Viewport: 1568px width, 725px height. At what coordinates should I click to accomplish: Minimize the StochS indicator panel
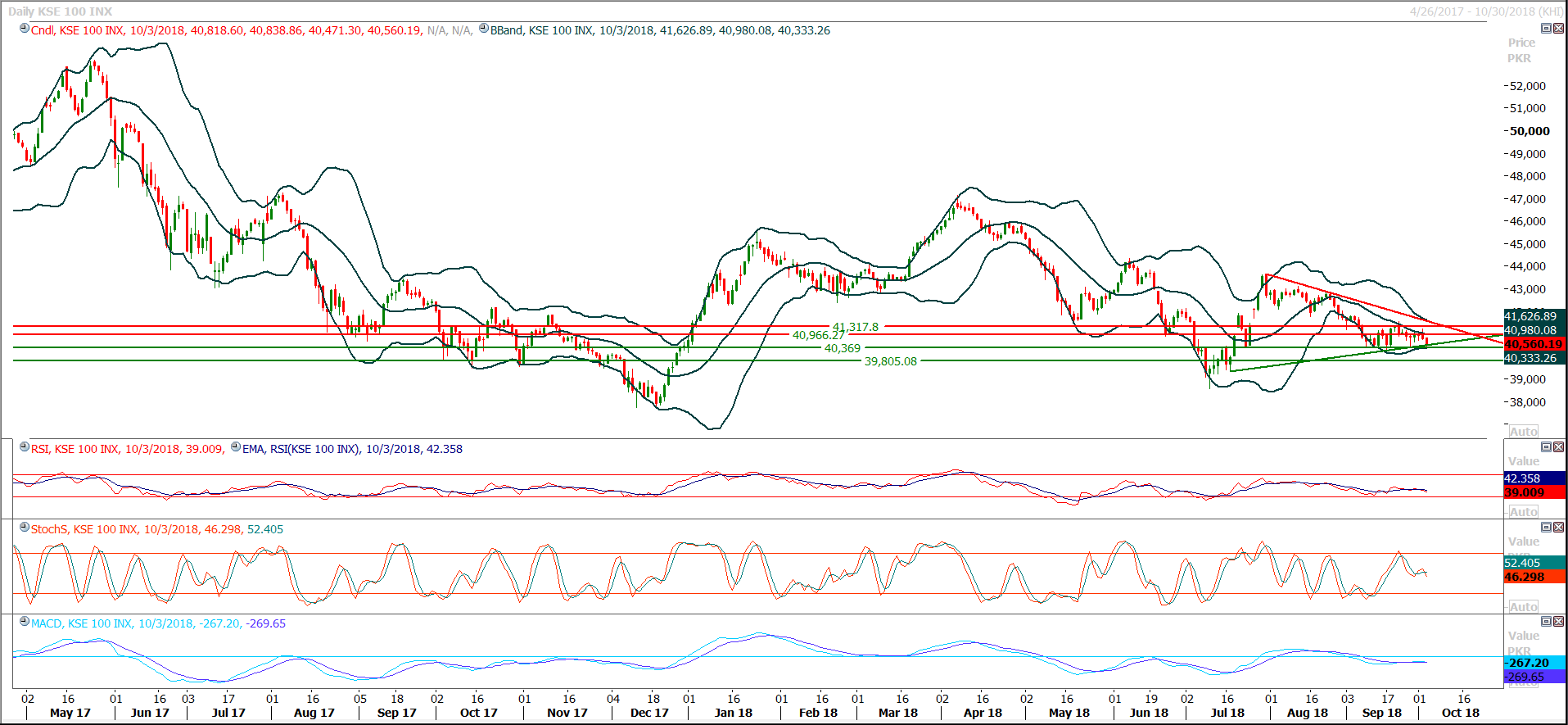click(x=1546, y=528)
